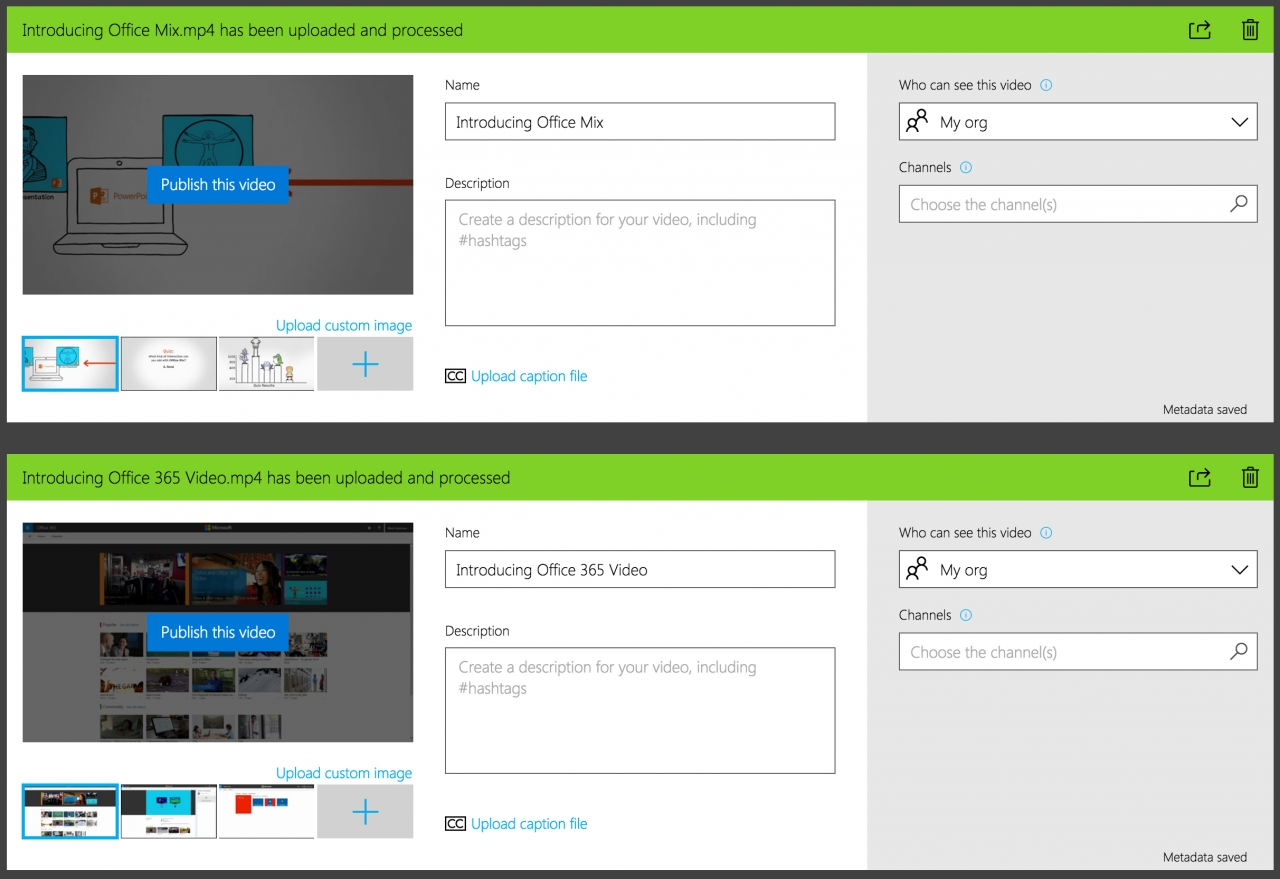Delete Introducing Office 365 Video.mp4 with trash icon
This screenshot has width=1280, height=879.
click(1250, 477)
